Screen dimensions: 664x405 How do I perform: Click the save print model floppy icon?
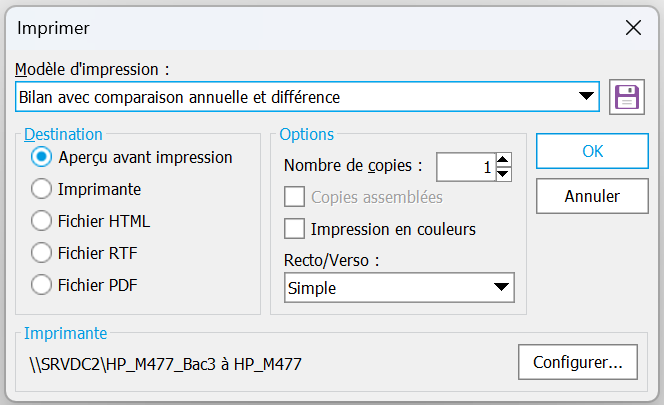pyautogui.click(x=626, y=97)
